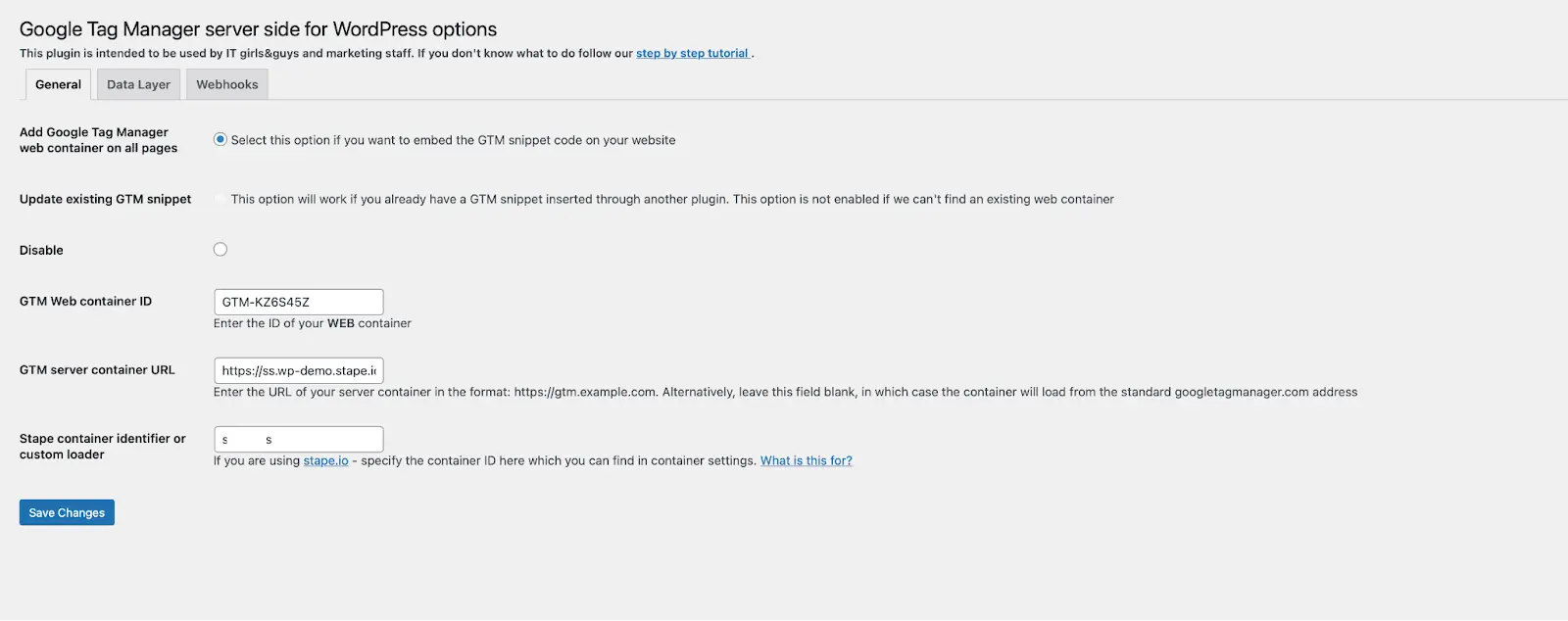Click the 'Disable' label text
This screenshot has height=621, width=1568.
tap(41, 250)
